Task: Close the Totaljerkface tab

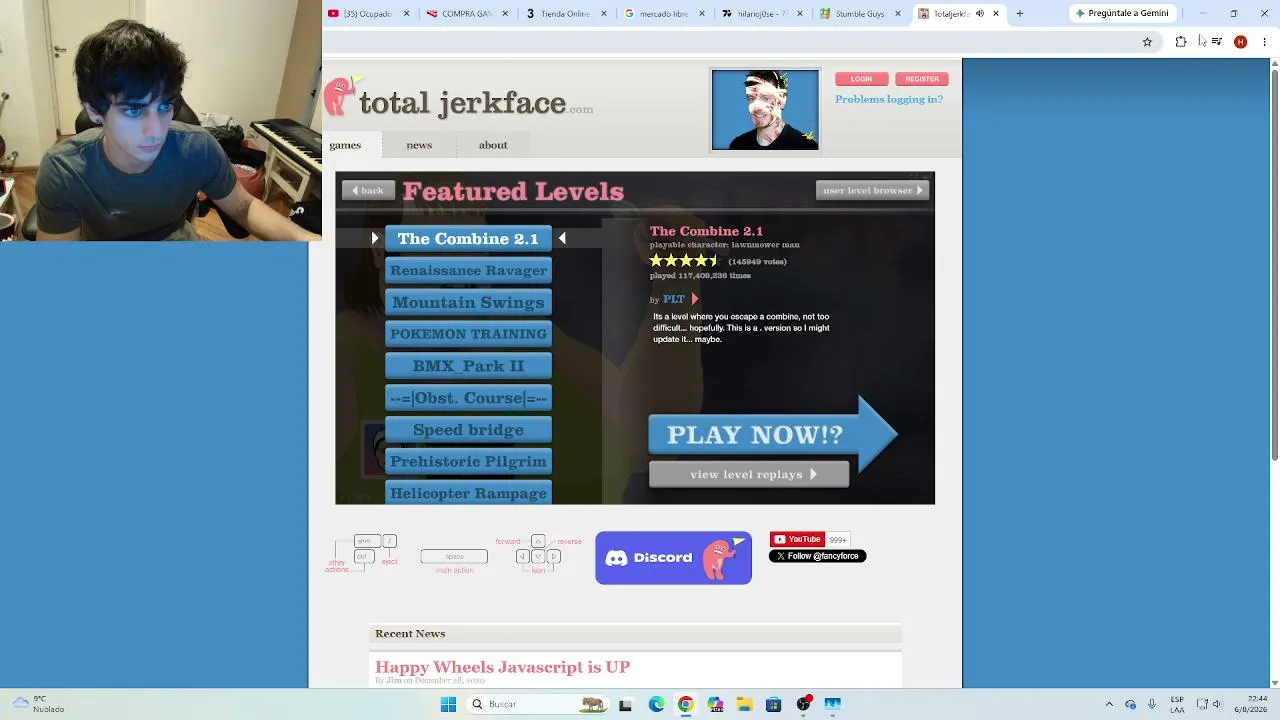Action: coord(996,14)
